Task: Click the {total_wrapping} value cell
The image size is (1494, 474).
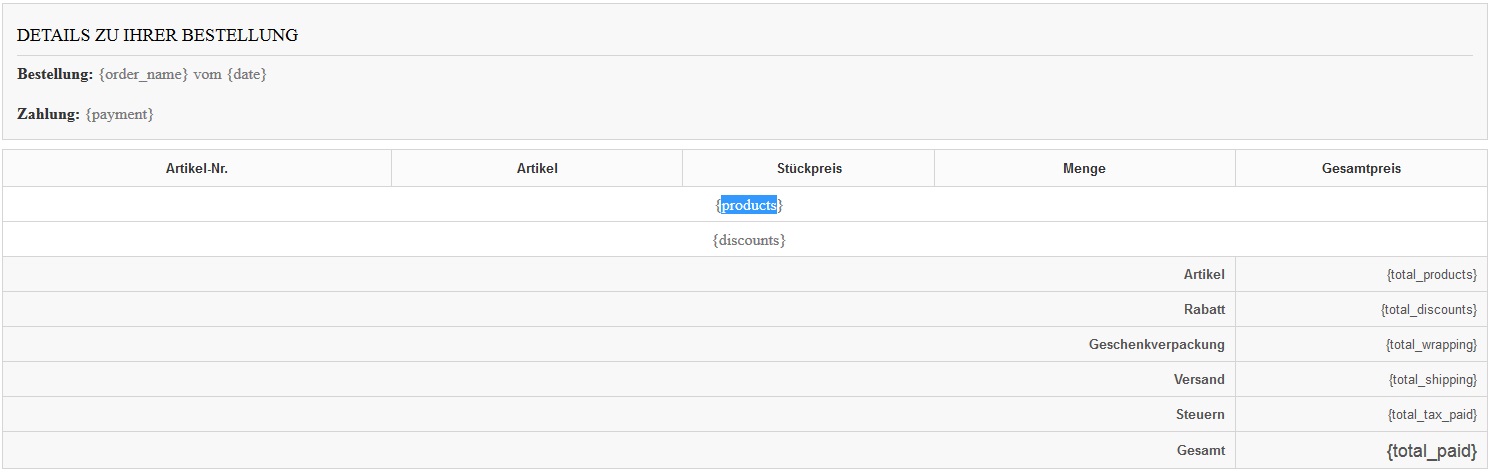Action: click(1361, 344)
